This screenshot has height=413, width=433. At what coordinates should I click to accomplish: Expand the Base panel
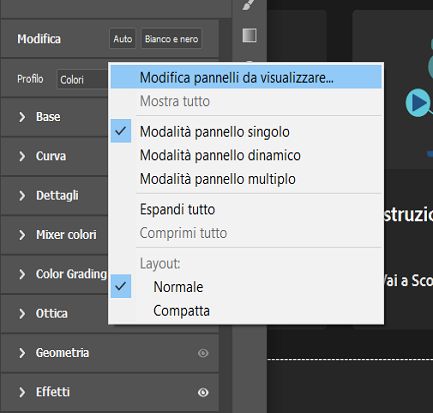[x=22, y=117]
